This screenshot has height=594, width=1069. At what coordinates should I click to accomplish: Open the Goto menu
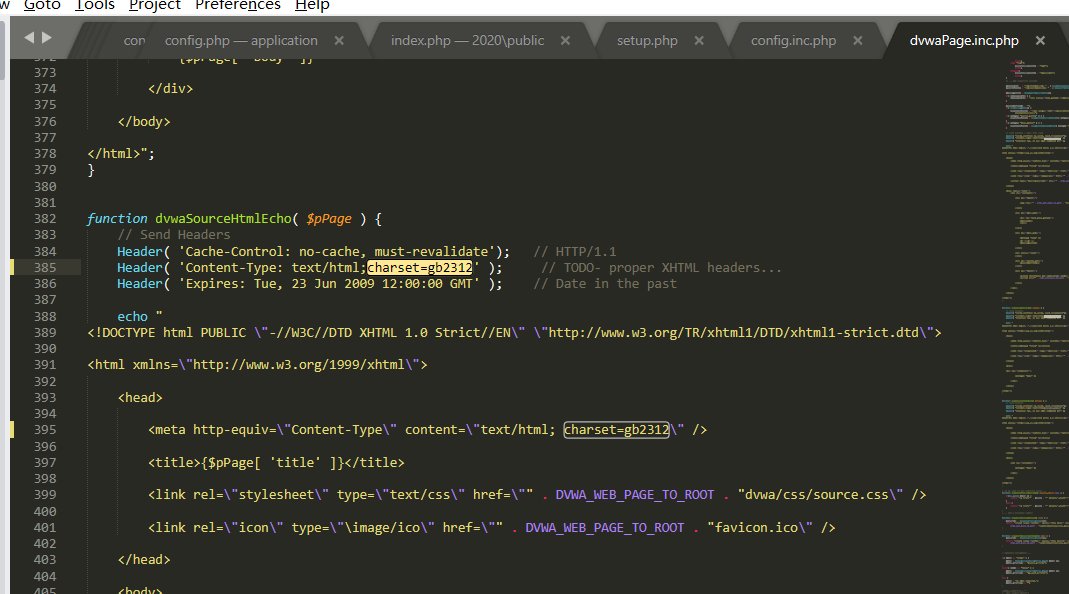(x=42, y=5)
